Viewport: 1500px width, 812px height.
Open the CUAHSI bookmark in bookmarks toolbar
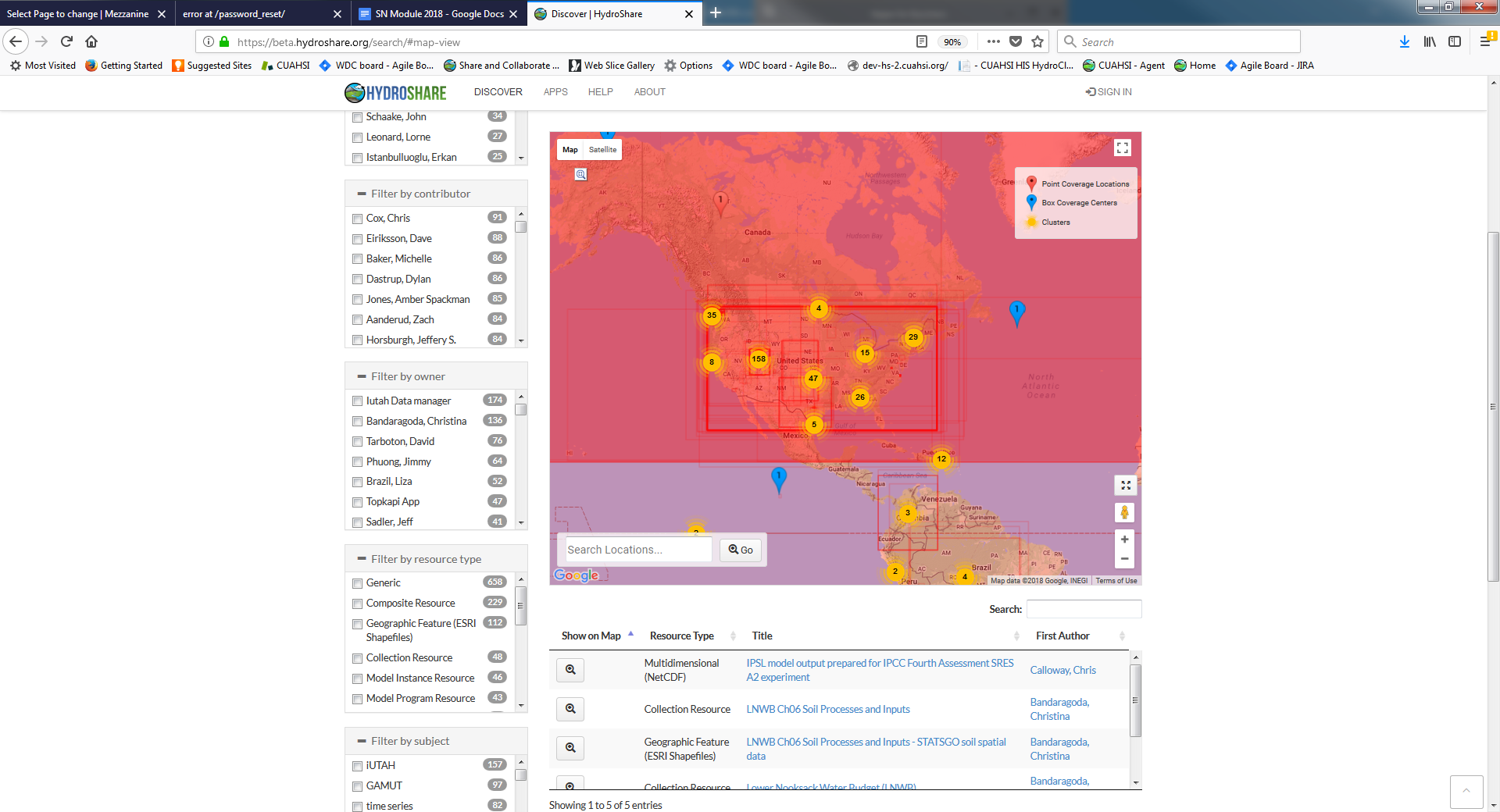click(x=286, y=66)
